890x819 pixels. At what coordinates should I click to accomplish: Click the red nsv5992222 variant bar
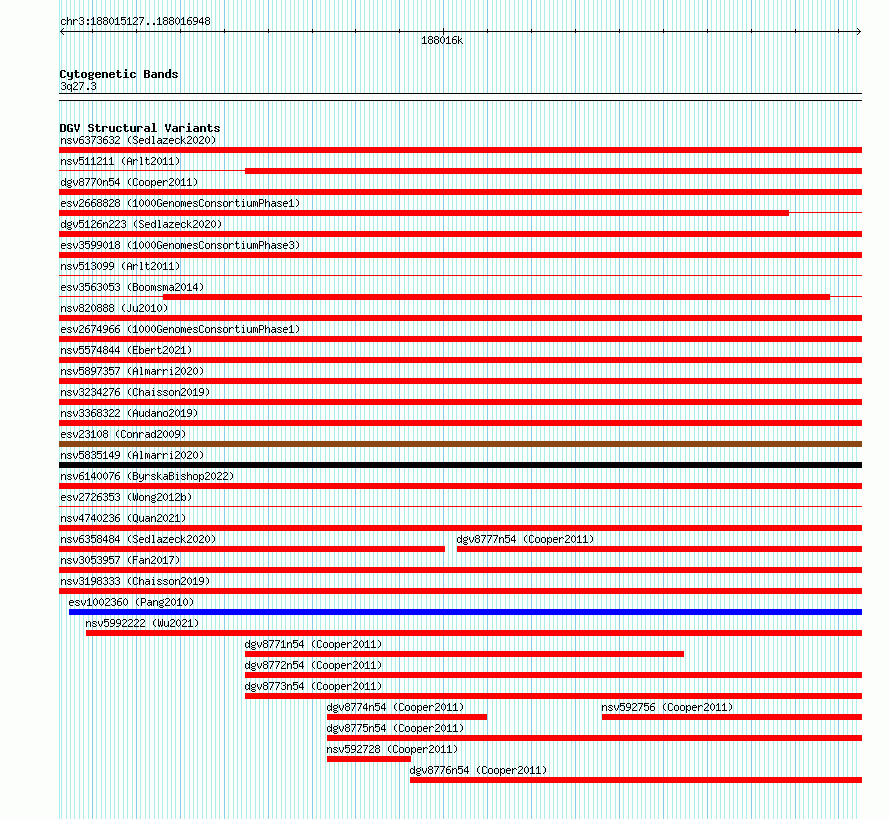474,633
